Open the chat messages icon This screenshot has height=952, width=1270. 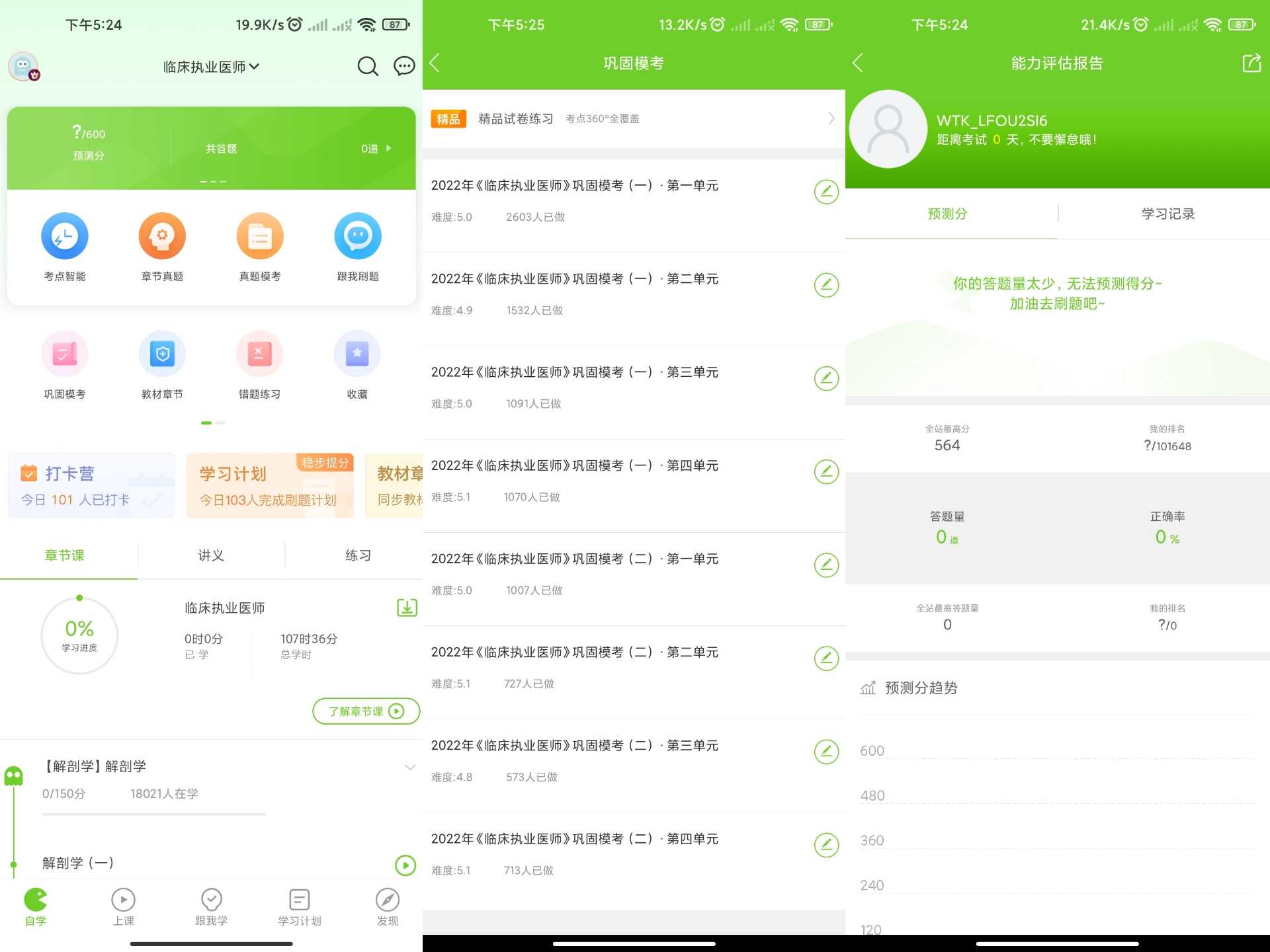[x=404, y=66]
